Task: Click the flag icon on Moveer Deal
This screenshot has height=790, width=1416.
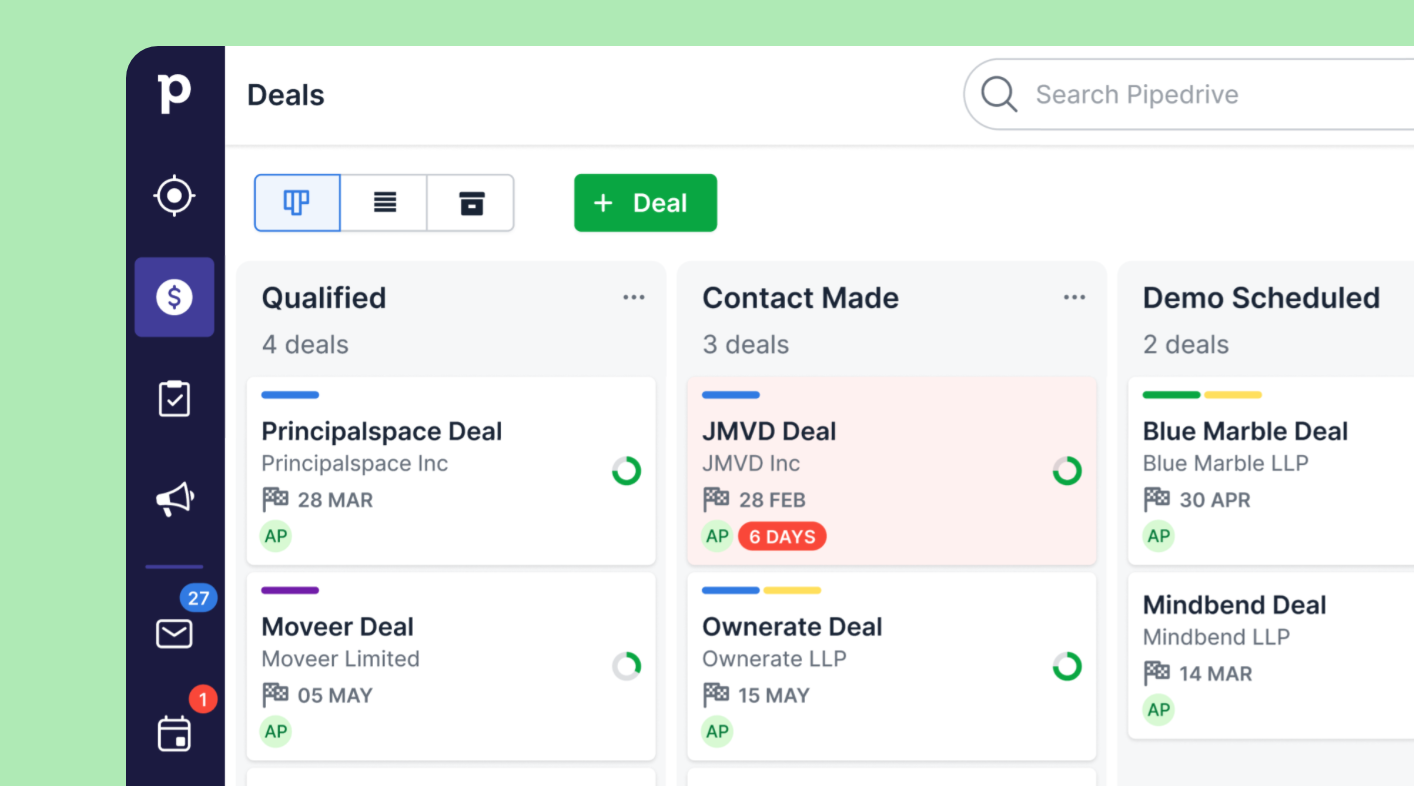Action: click(x=275, y=695)
